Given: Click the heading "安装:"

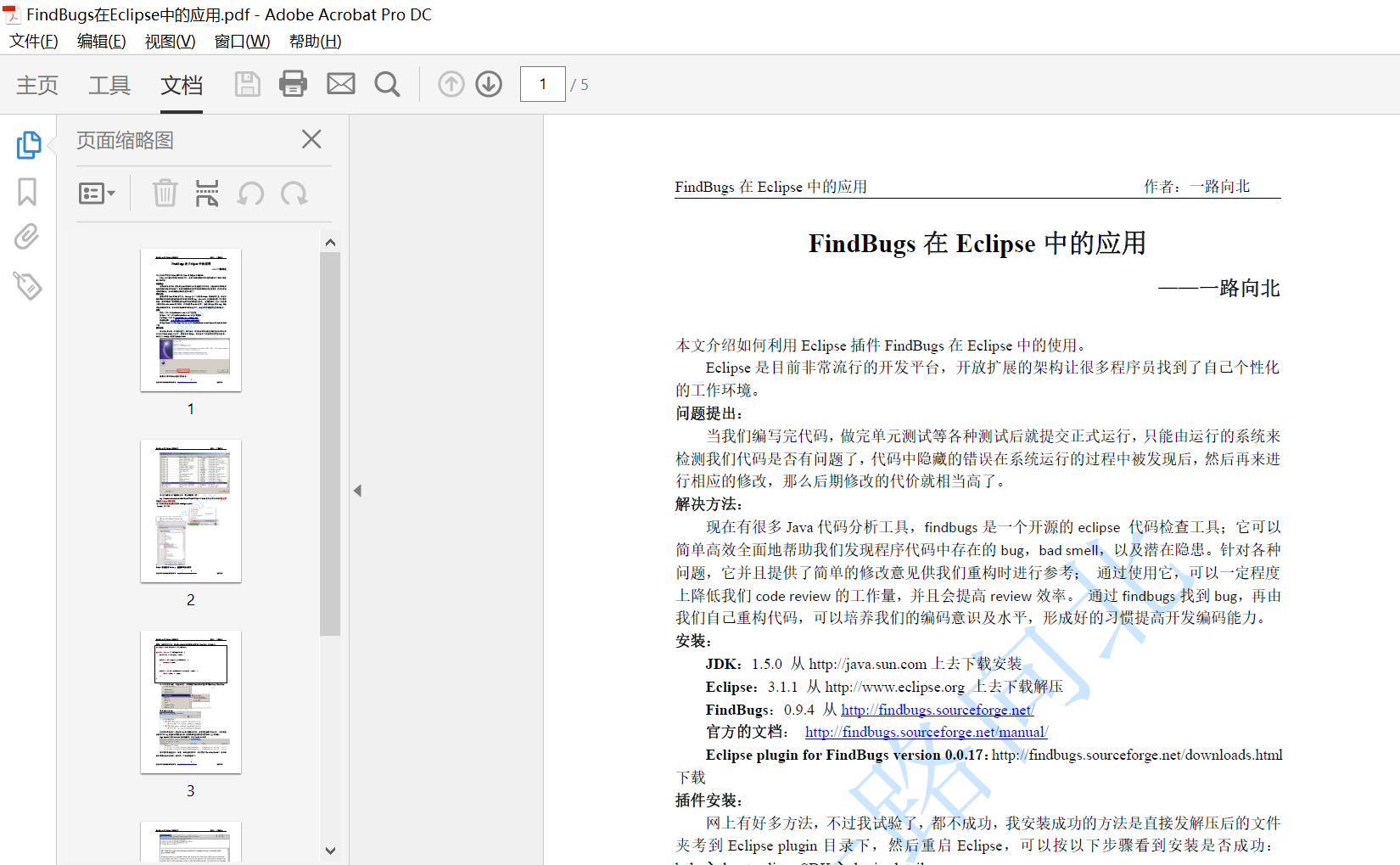Looking at the screenshot, I should coord(694,641).
